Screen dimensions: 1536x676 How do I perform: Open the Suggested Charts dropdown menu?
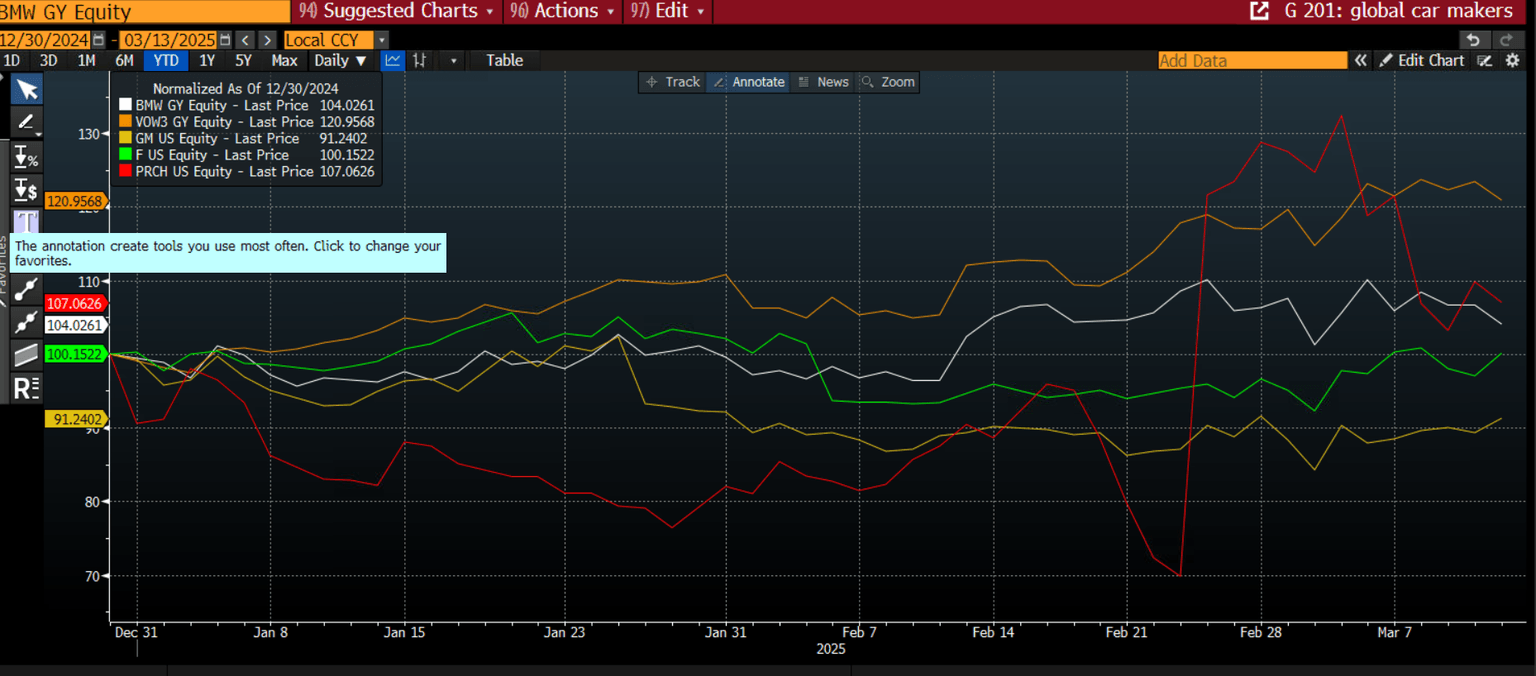(x=397, y=11)
